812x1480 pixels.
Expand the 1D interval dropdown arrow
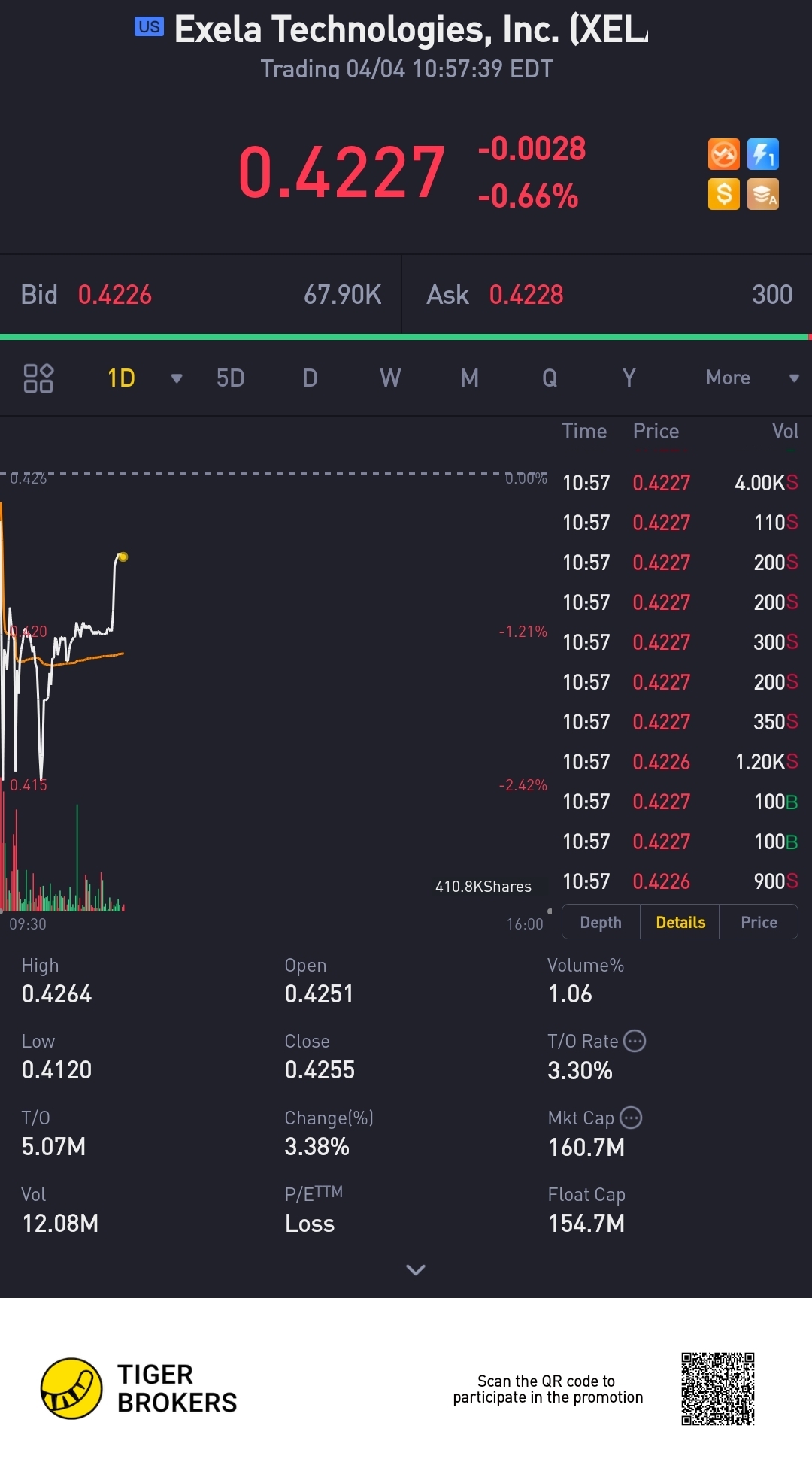click(177, 378)
